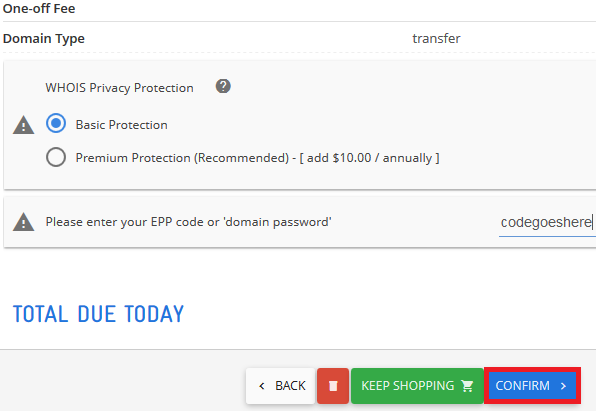Click the warning triangle beside EPP code prompt
The height and width of the screenshot is (411, 596).
coord(24,222)
